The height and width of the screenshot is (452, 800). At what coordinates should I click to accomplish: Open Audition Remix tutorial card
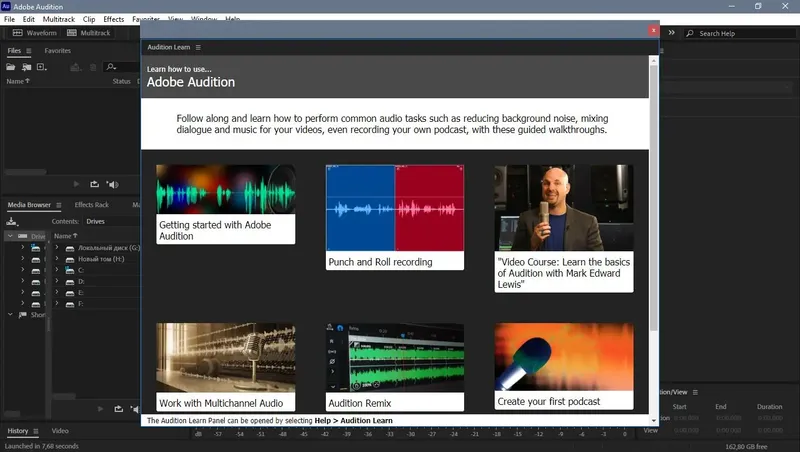point(395,367)
